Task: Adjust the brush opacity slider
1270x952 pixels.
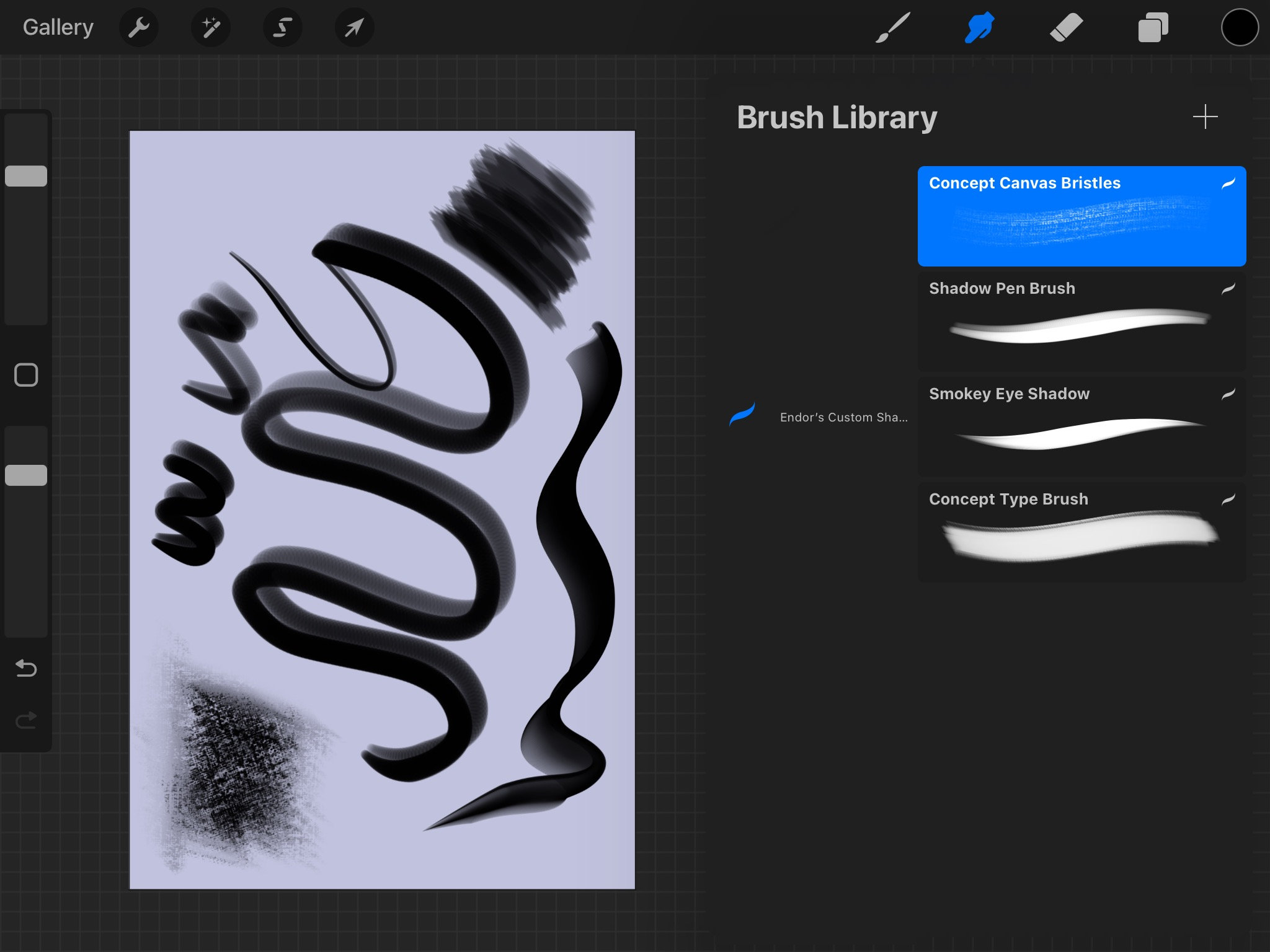Action: (x=25, y=474)
